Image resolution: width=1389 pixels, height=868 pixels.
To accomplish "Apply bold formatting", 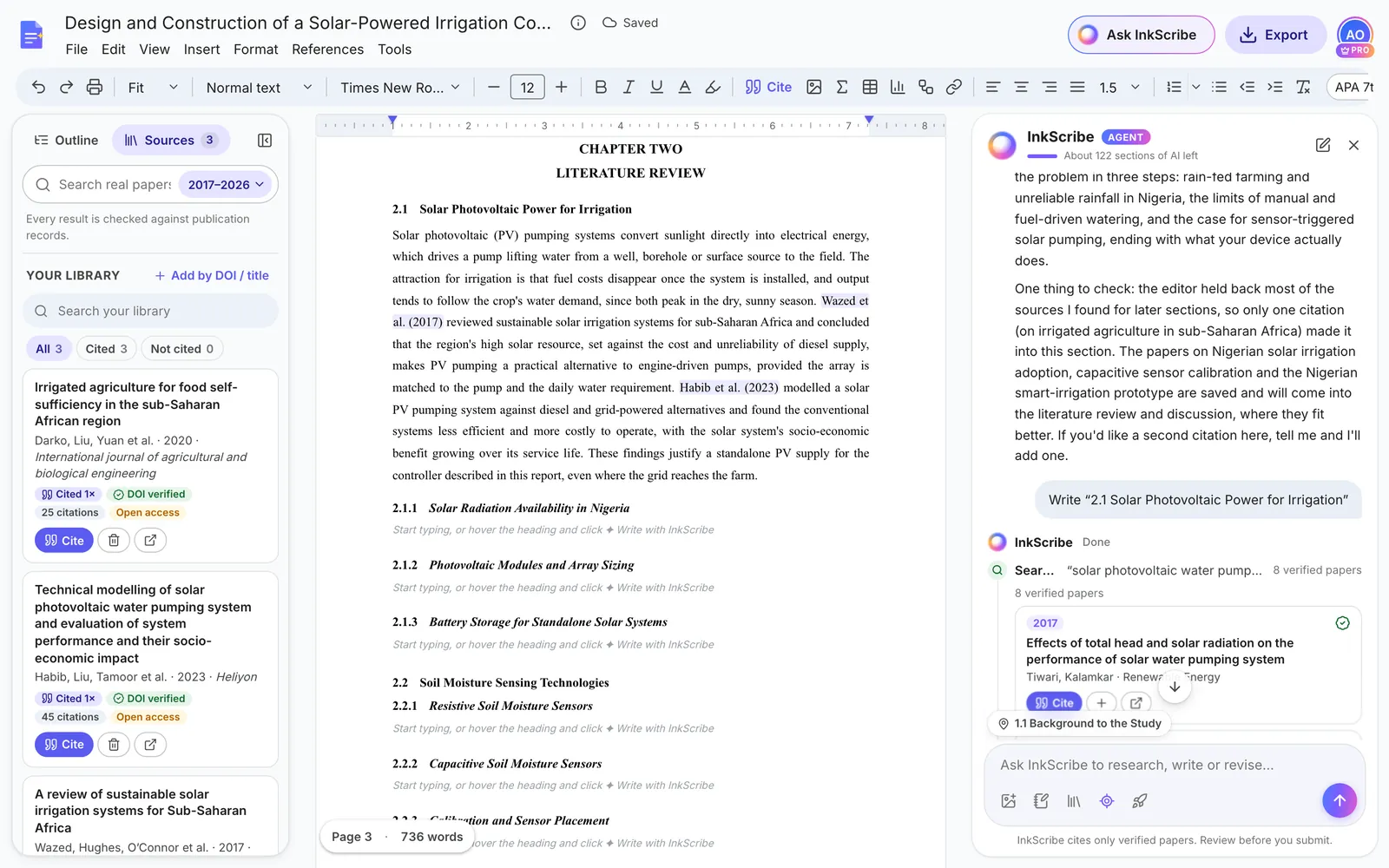I will click(601, 87).
